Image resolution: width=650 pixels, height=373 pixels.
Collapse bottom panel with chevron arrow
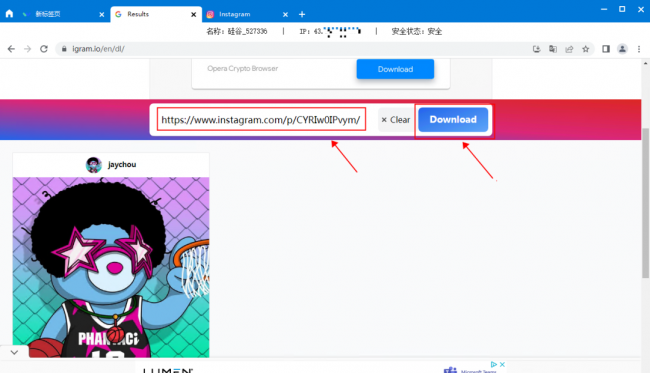point(15,352)
